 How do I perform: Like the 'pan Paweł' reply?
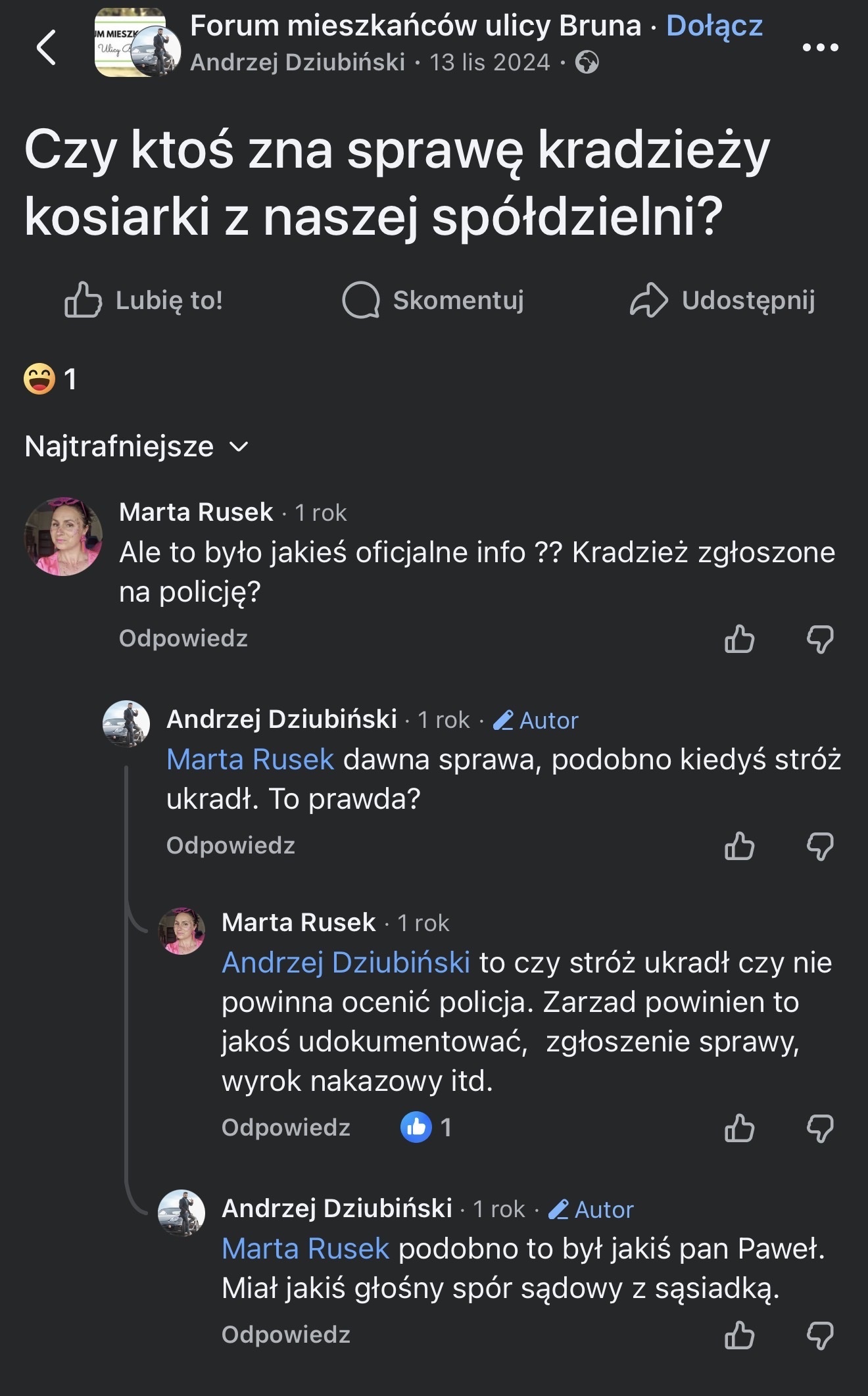(x=739, y=1335)
